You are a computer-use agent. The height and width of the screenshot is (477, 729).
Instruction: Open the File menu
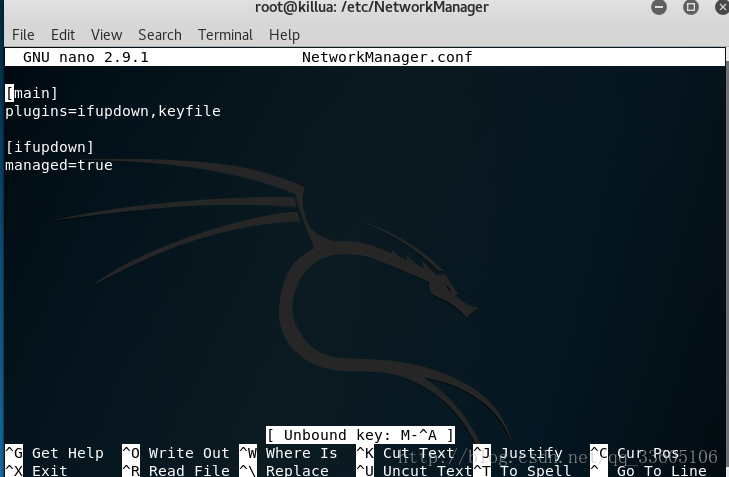[23, 35]
